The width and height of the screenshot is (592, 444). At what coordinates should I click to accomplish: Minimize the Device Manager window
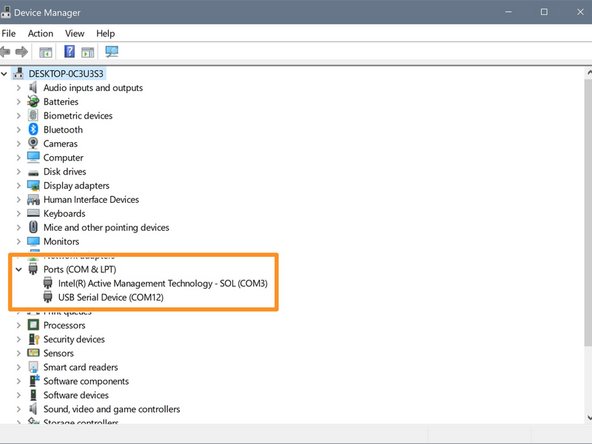[x=509, y=12]
